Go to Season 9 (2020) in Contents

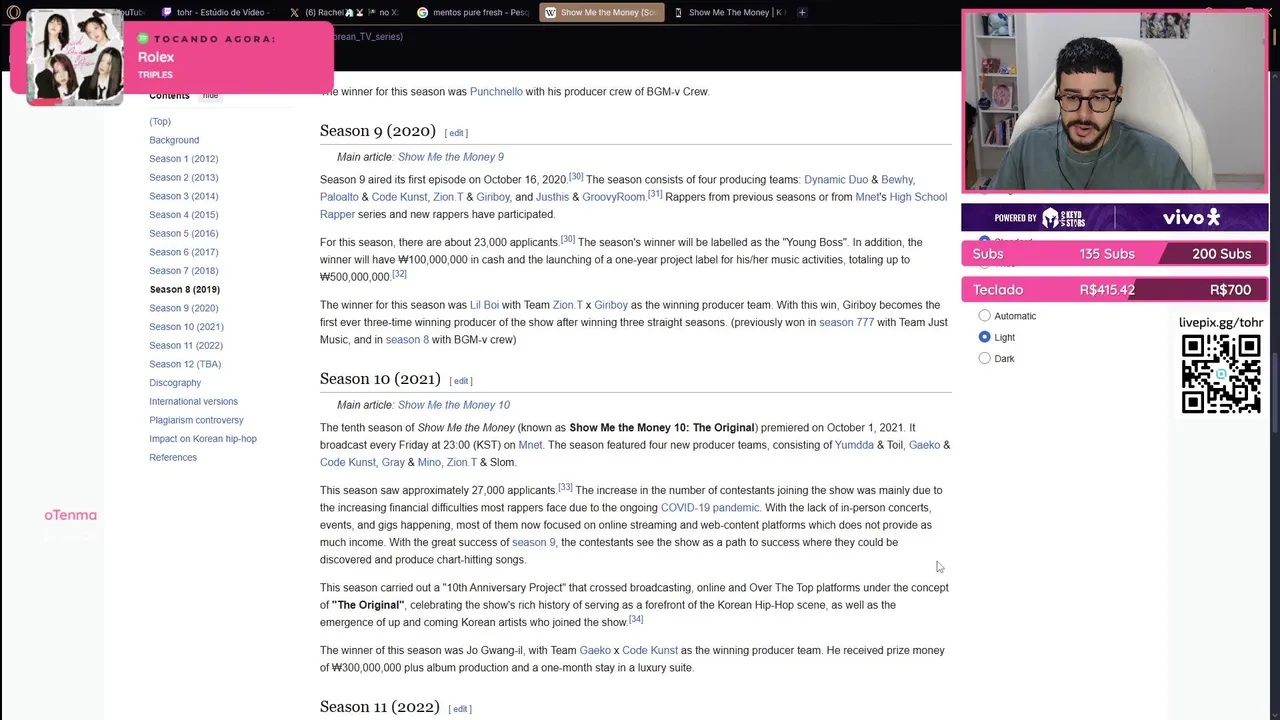click(x=183, y=308)
